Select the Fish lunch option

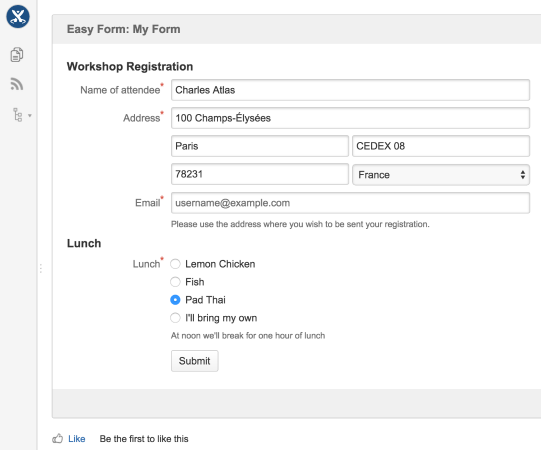click(x=175, y=282)
